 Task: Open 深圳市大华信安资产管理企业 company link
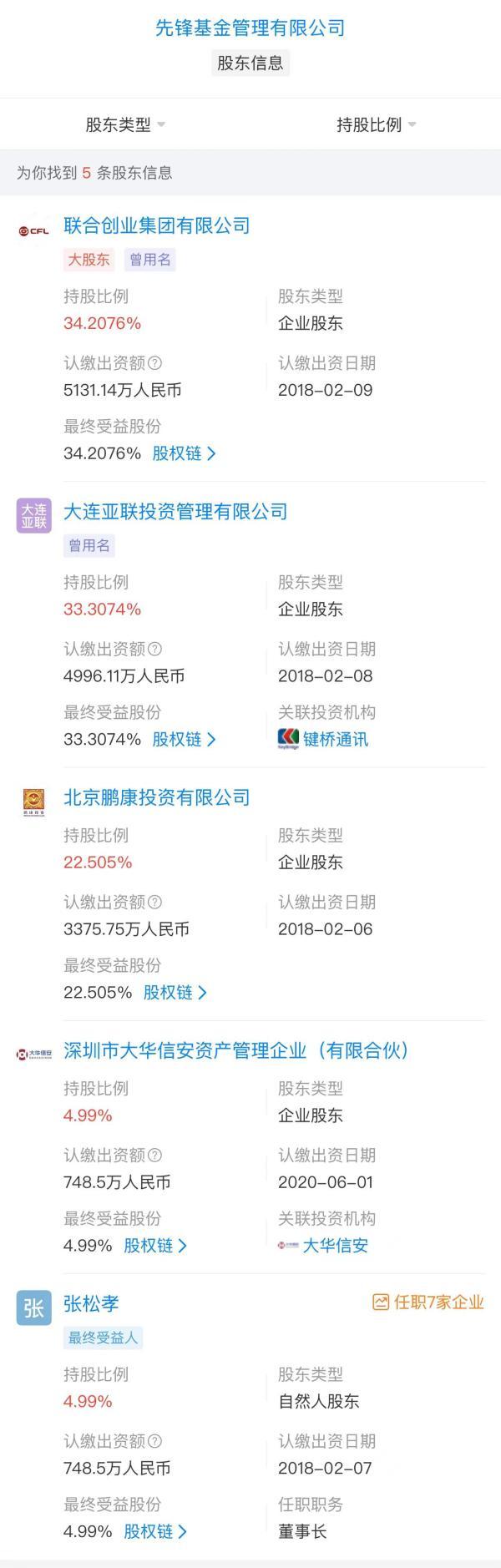point(236,1050)
